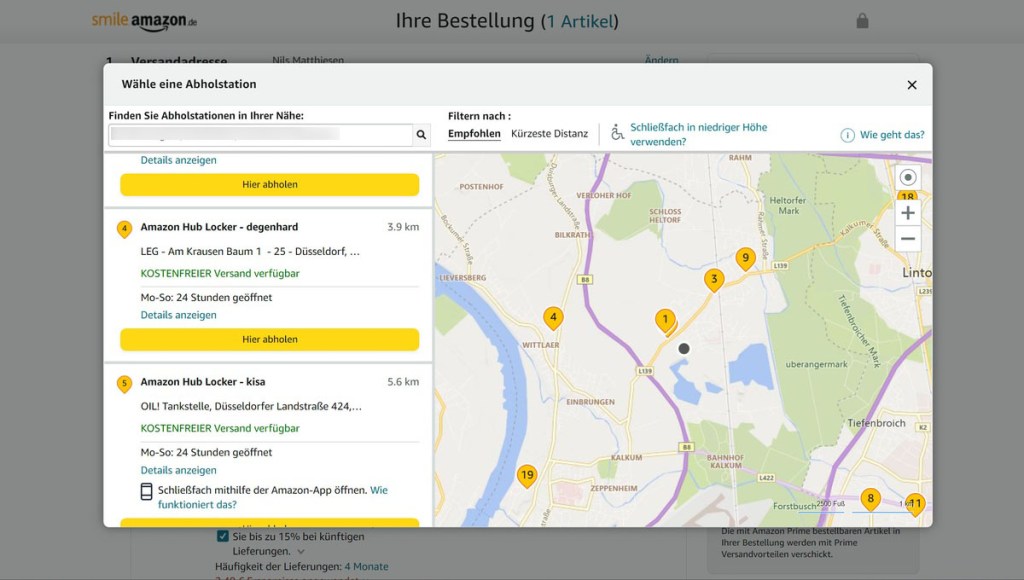Click the Bahnhof Kalkum label on the map
The width and height of the screenshot is (1024, 580).
click(726, 462)
